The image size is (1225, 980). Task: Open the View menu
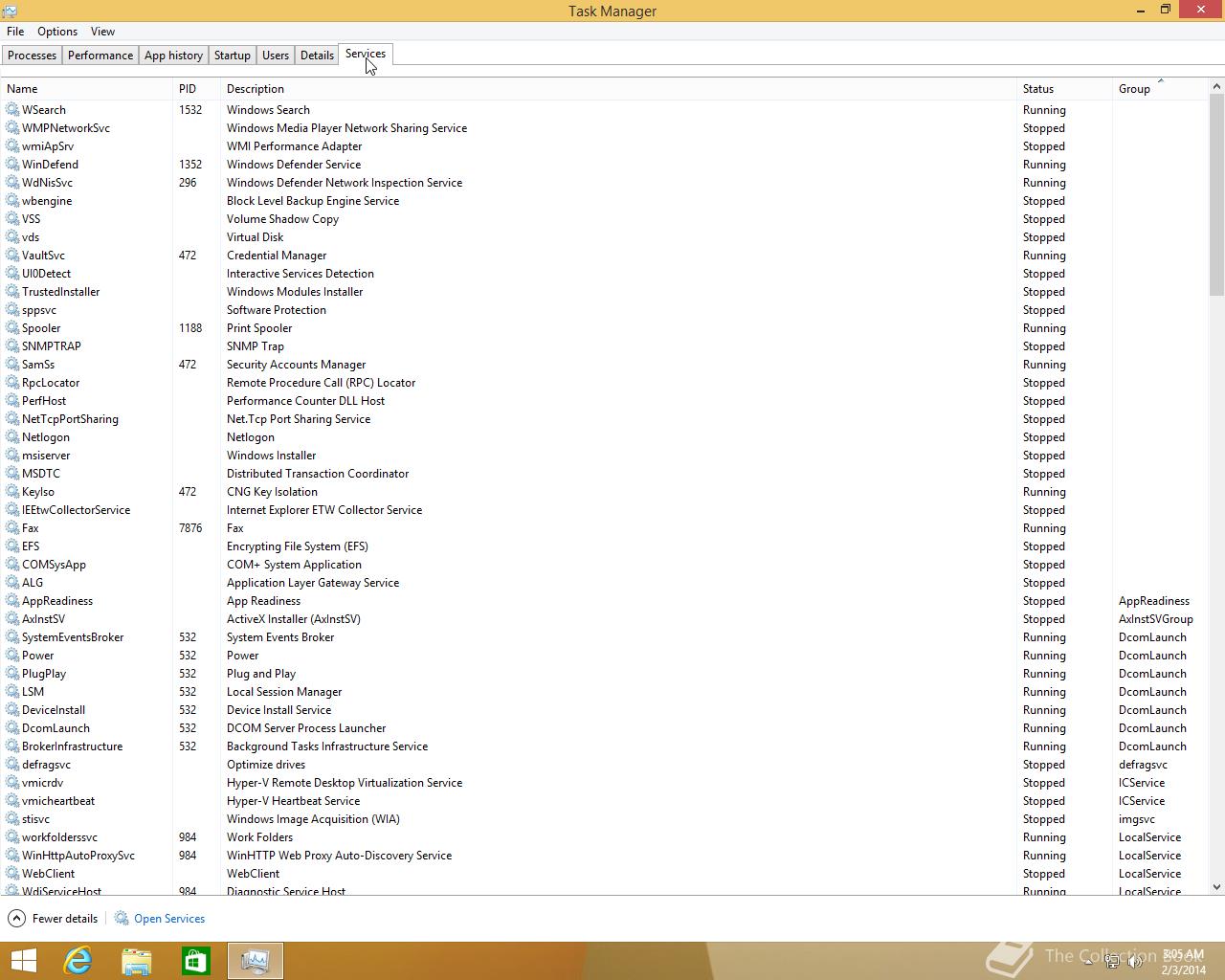[102, 32]
